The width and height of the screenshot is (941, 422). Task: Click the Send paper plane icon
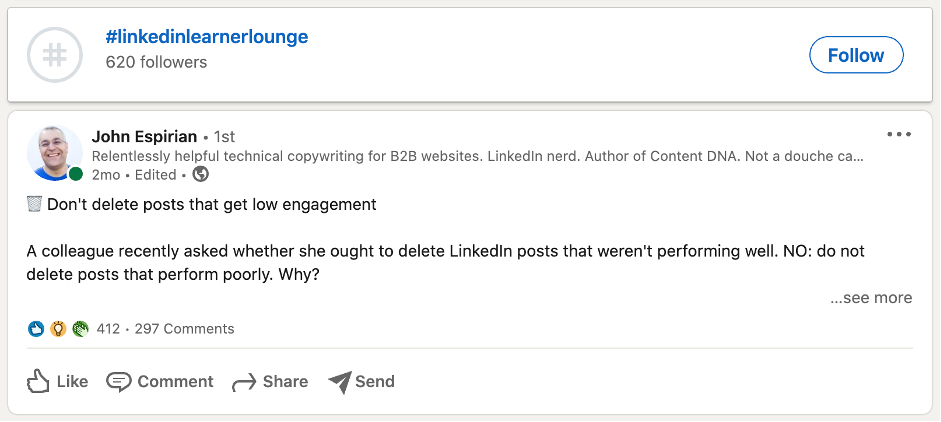(340, 381)
